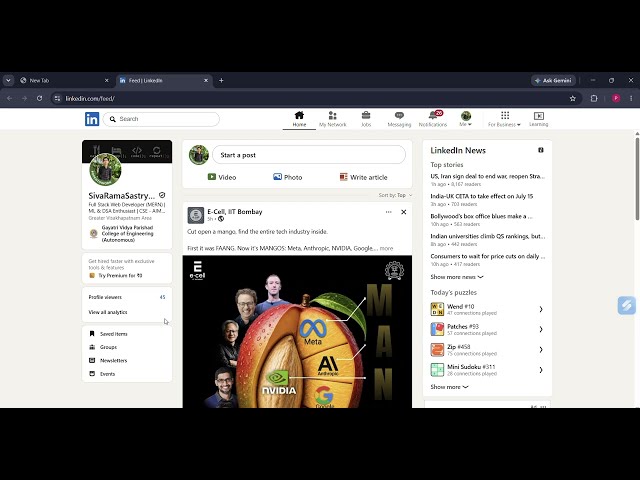Open Zip #458 chevron arrow

[x=541, y=349]
